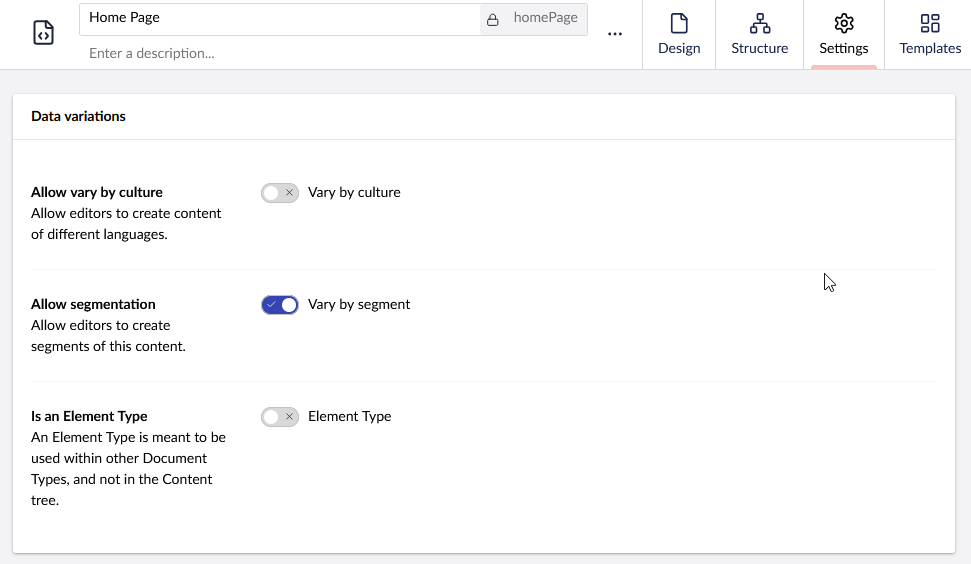
Task: Click the Element Type toggle label
Action: (350, 417)
